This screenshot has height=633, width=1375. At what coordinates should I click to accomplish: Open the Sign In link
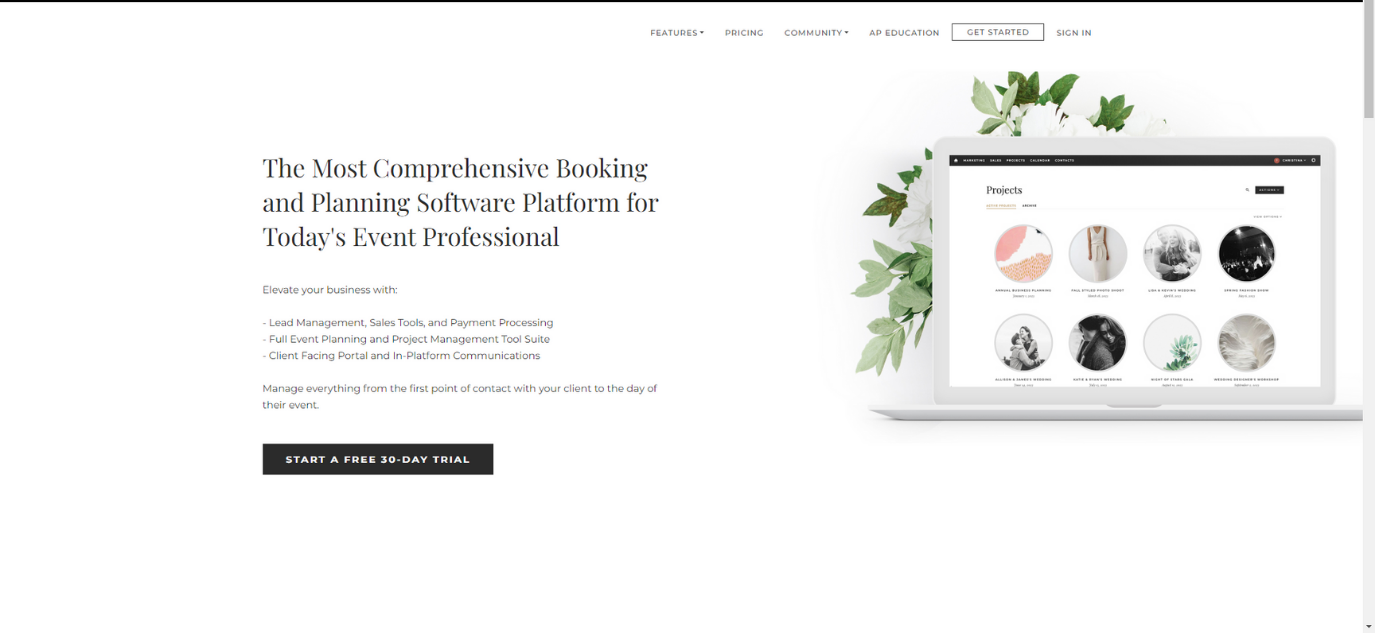1074,33
